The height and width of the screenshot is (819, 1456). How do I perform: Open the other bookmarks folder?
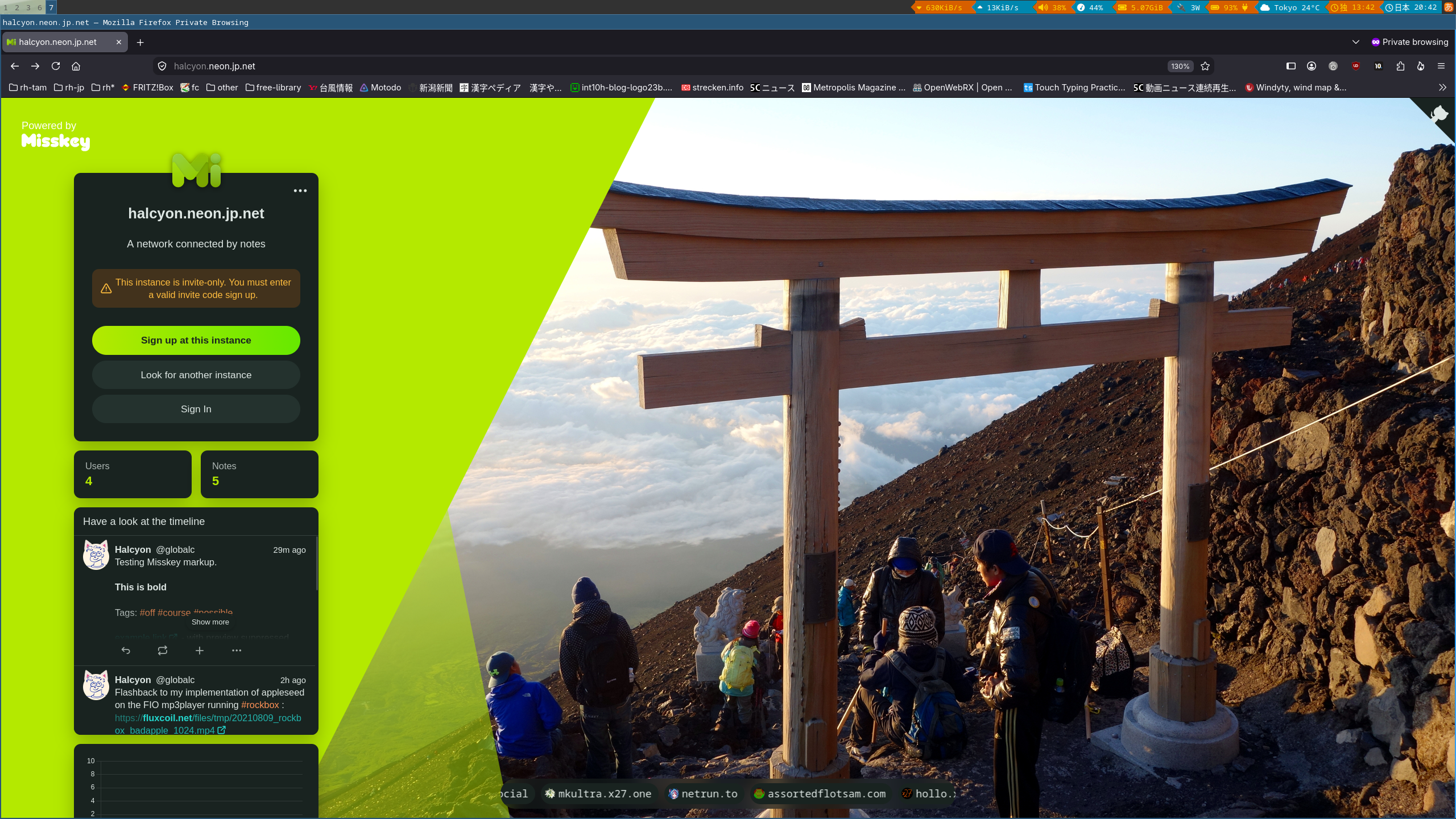222,88
